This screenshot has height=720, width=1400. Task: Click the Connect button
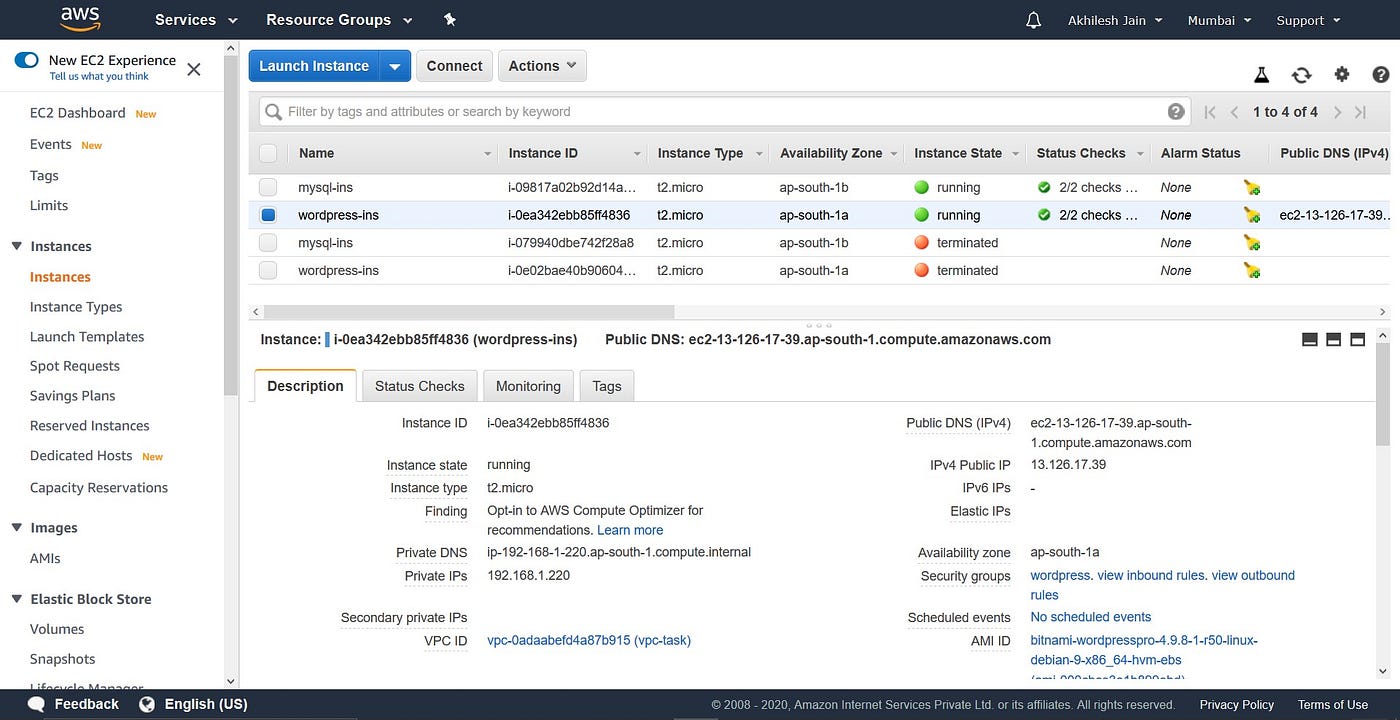(x=455, y=66)
